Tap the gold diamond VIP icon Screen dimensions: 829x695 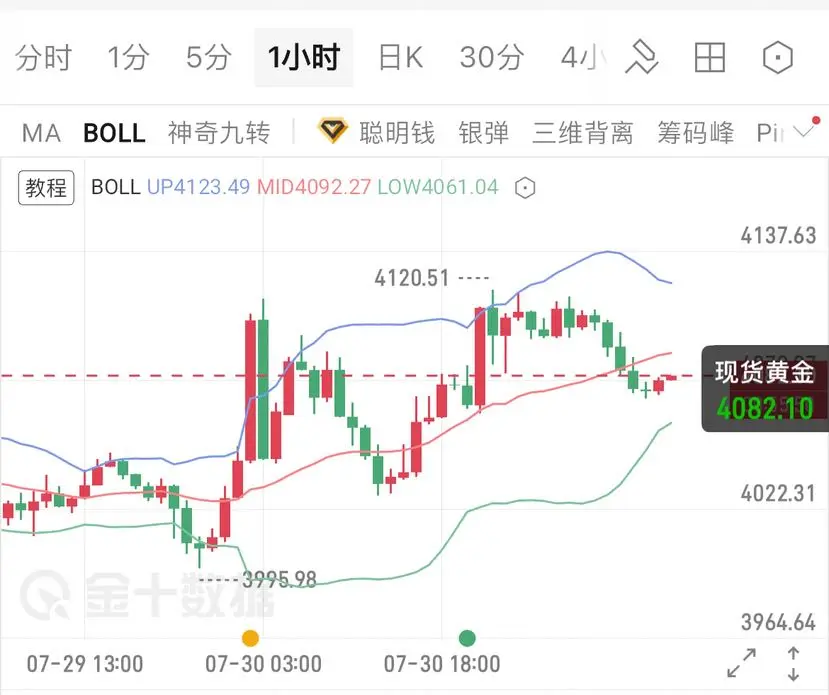click(332, 131)
